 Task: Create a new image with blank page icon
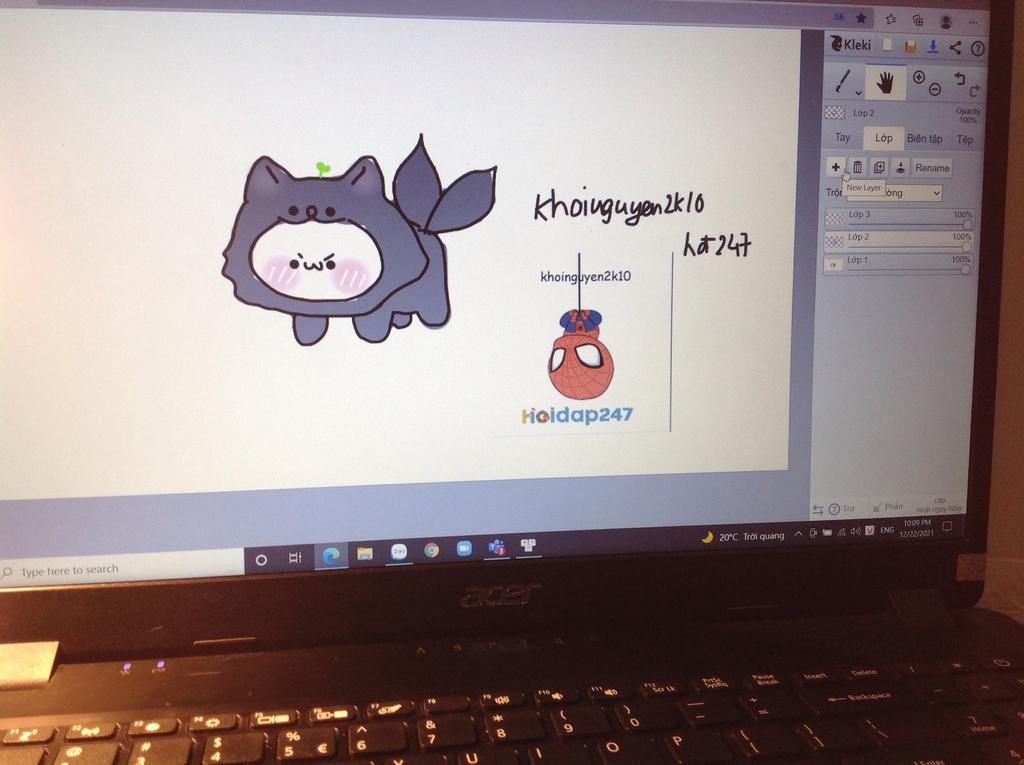887,44
